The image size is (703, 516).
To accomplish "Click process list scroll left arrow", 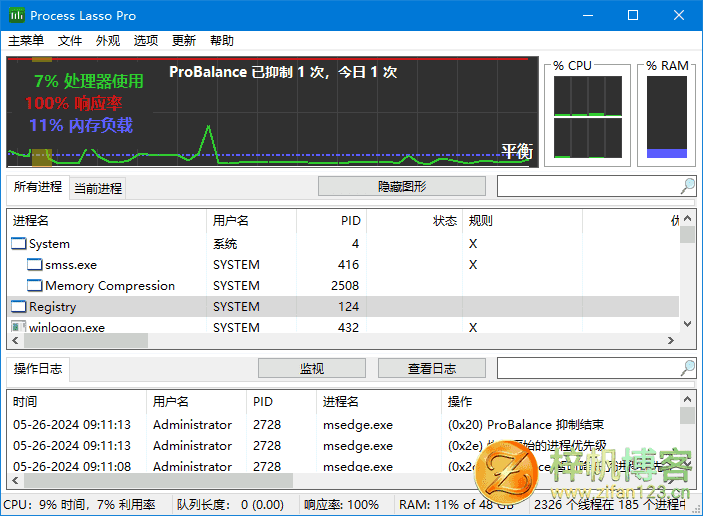I will pyautogui.click(x=16, y=340).
